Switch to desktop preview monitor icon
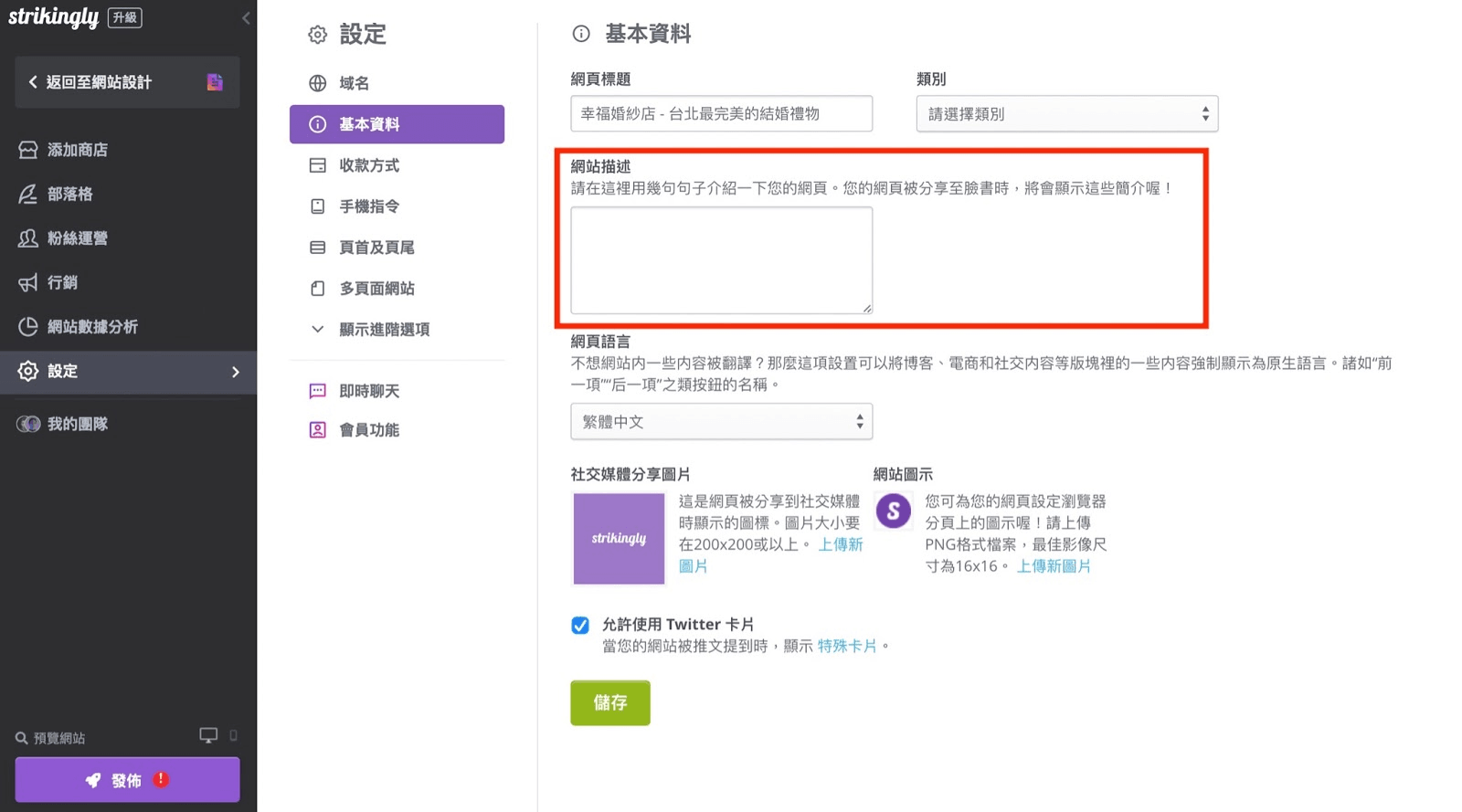This screenshot has width=1462, height=812. (208, 735)
